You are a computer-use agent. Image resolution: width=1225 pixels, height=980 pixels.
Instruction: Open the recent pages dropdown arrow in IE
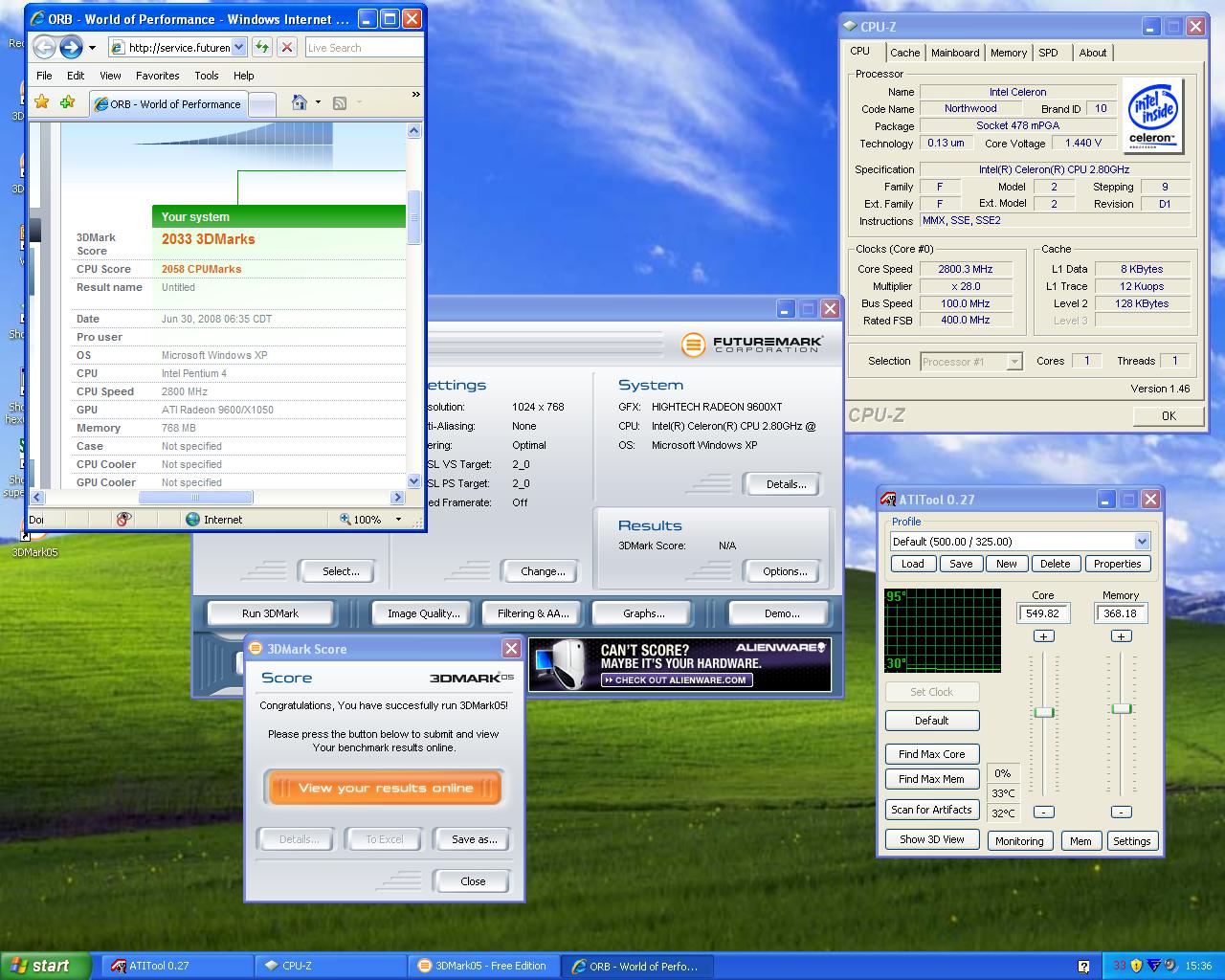[92, 47]
